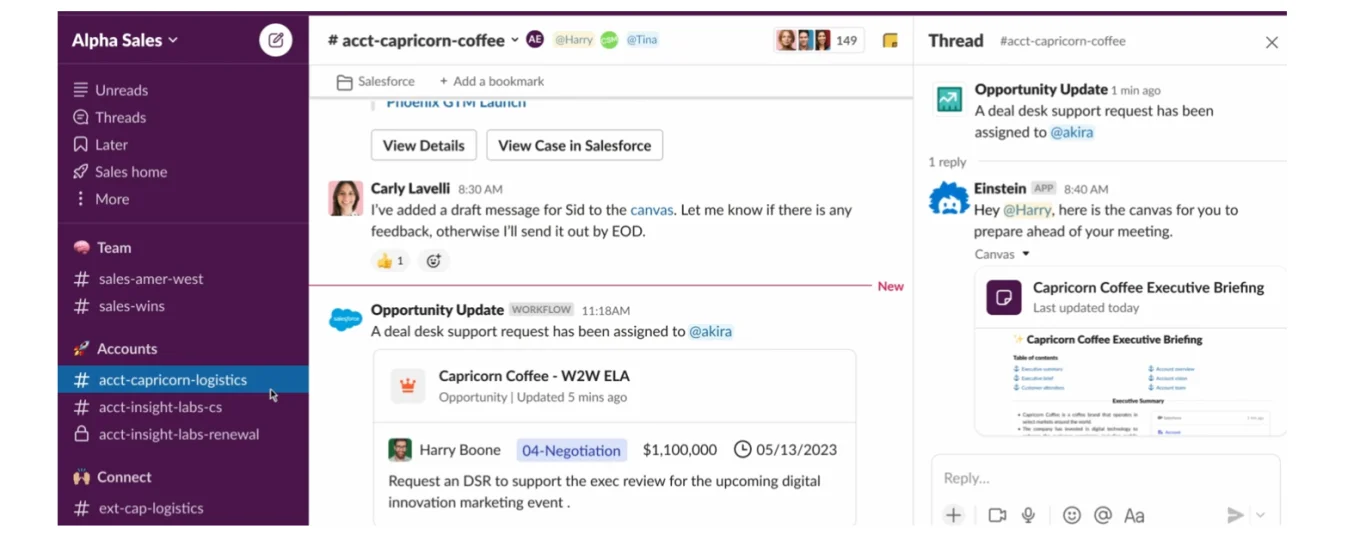Click the compose new message icon
Screen dimensions: 1360x535
pos(276,41)
